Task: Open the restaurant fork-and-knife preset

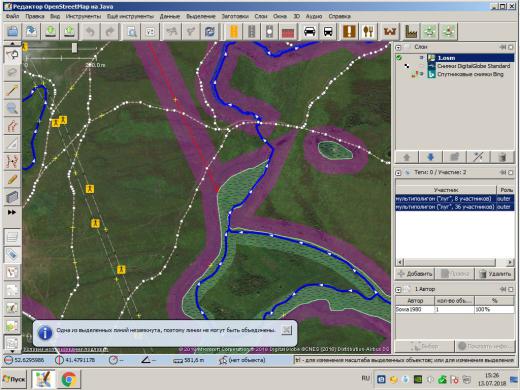Action: [x=368, y=32]
